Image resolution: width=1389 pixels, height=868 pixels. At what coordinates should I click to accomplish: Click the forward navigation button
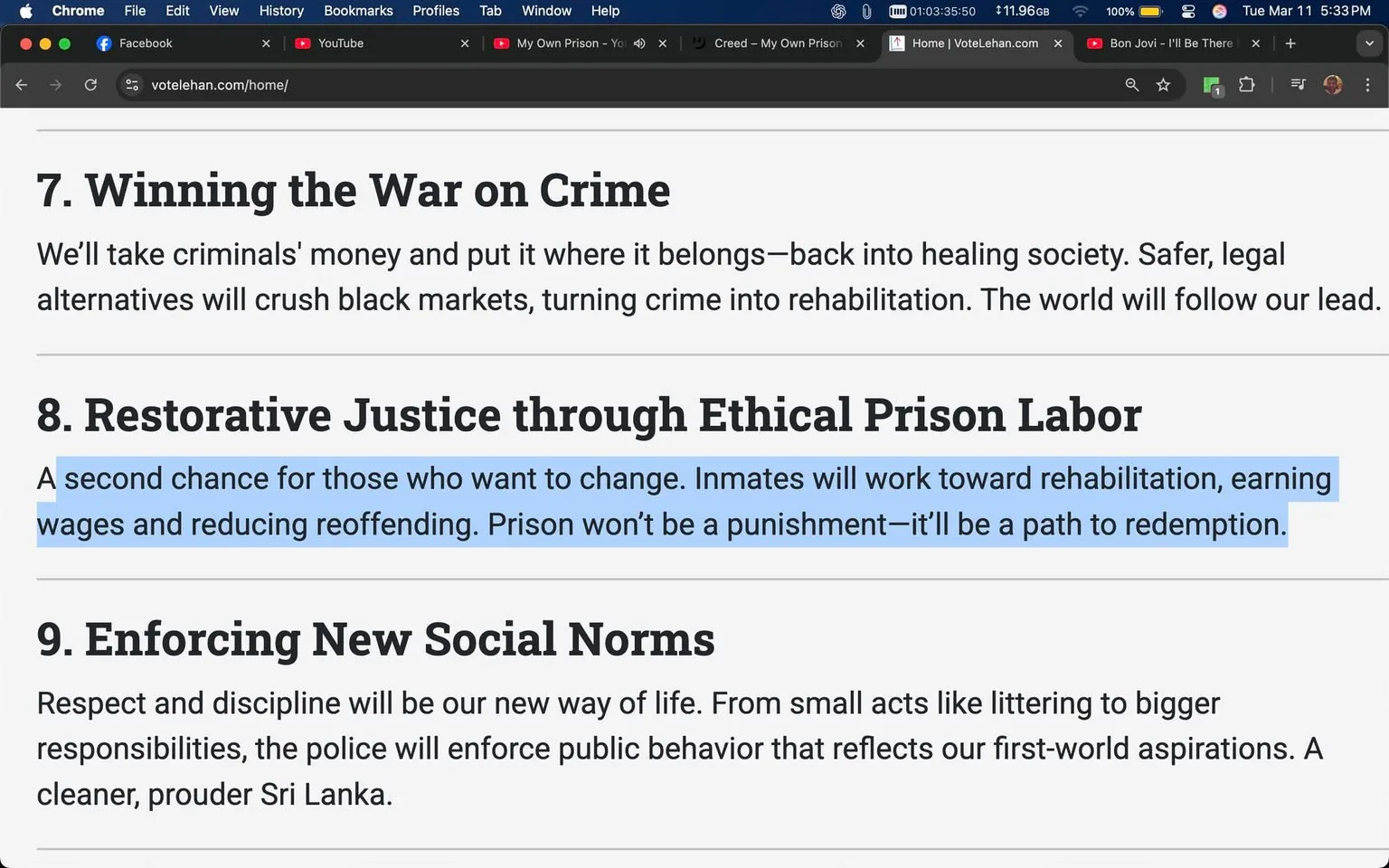coord(56,85)
